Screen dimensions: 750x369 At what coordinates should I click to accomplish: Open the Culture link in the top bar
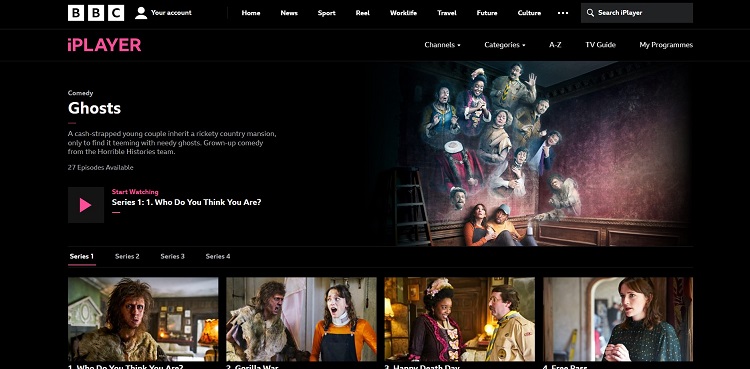click(x=529, y=13)
